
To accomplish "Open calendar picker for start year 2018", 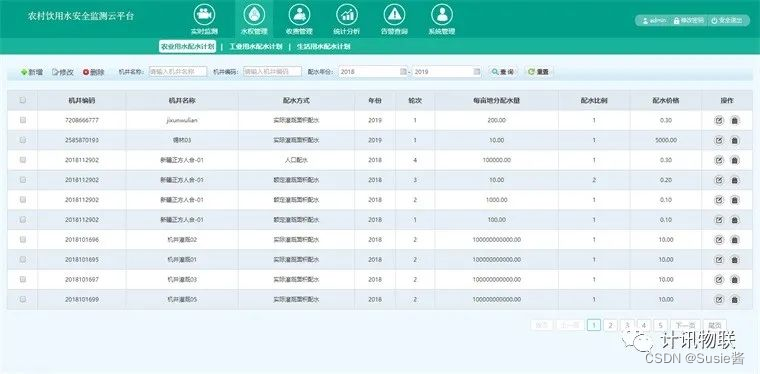I will tap(403, 72).
